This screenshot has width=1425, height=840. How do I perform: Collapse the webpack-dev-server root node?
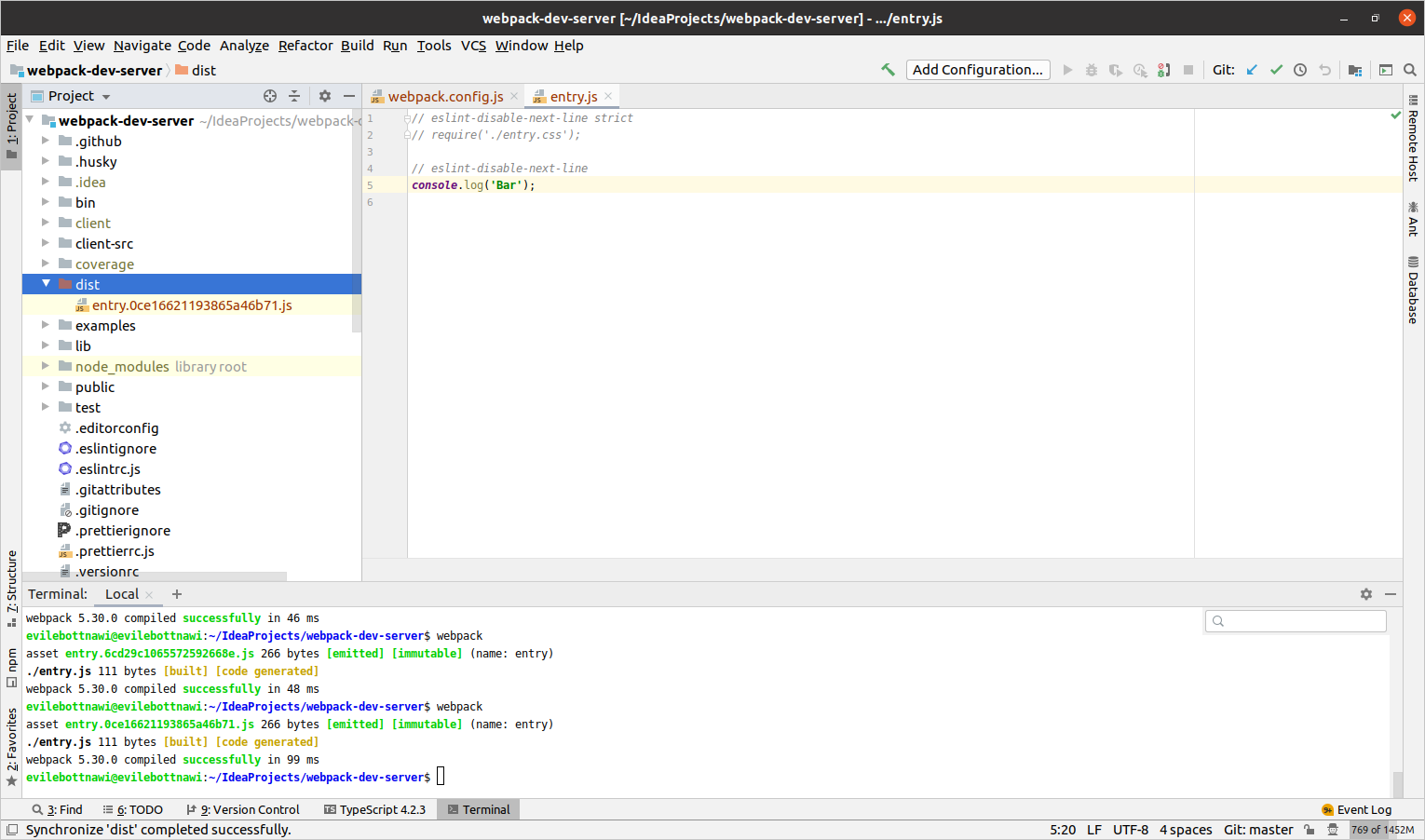tap(30, 120)
